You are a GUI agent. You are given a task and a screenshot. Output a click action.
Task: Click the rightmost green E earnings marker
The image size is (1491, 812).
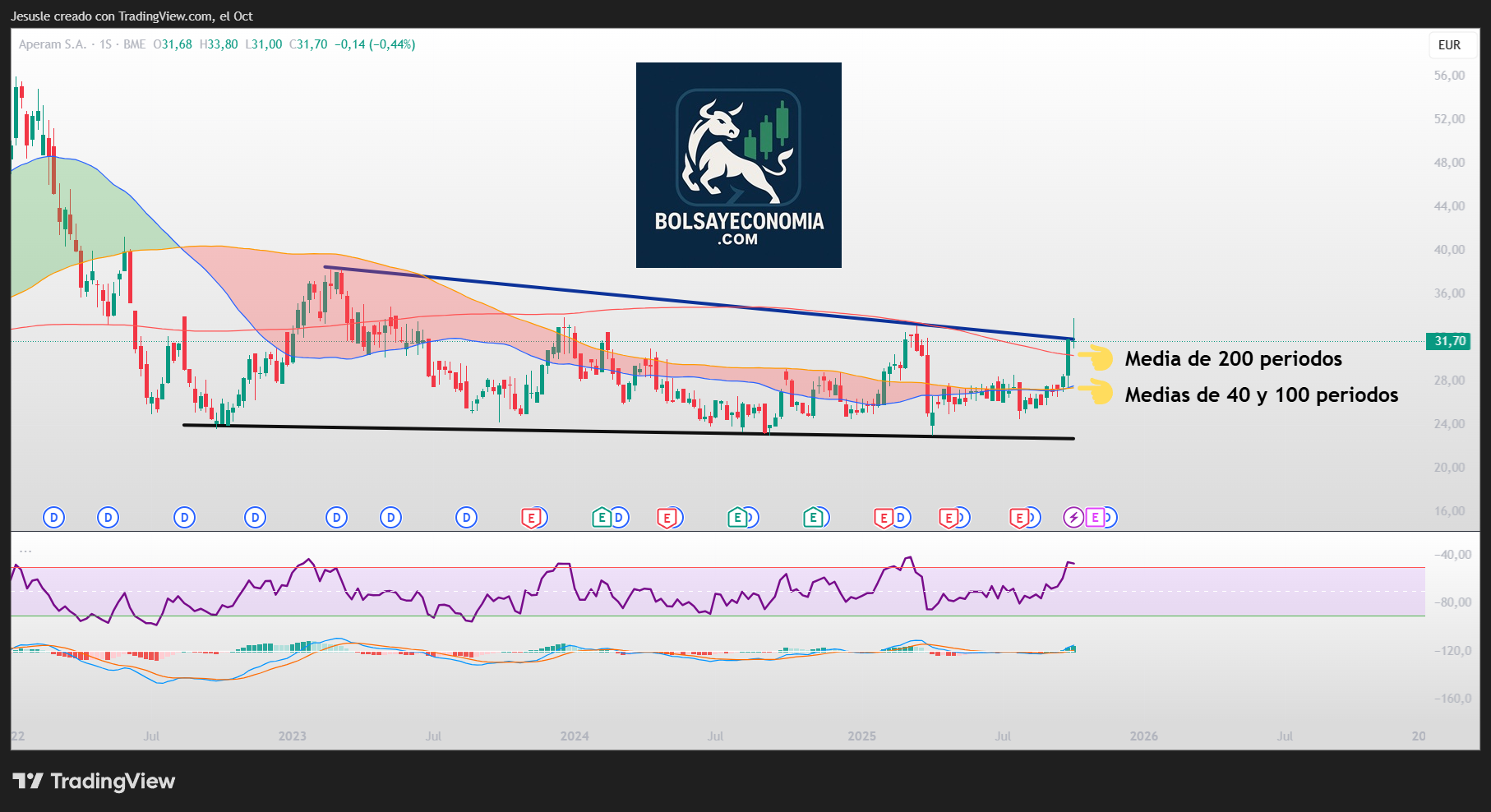tap(813, 517)
